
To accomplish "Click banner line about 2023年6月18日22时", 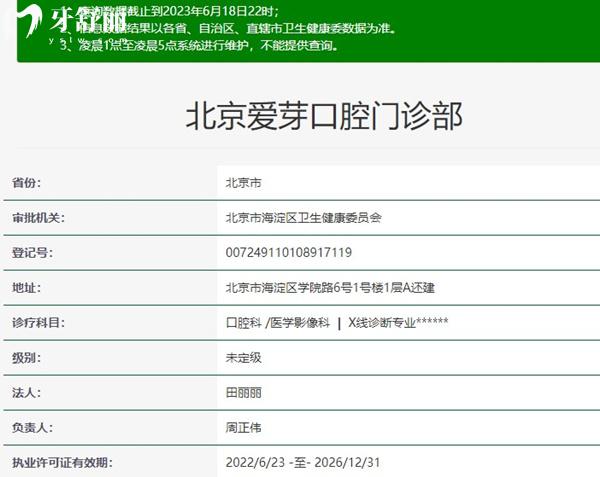I will click(170, 11).
